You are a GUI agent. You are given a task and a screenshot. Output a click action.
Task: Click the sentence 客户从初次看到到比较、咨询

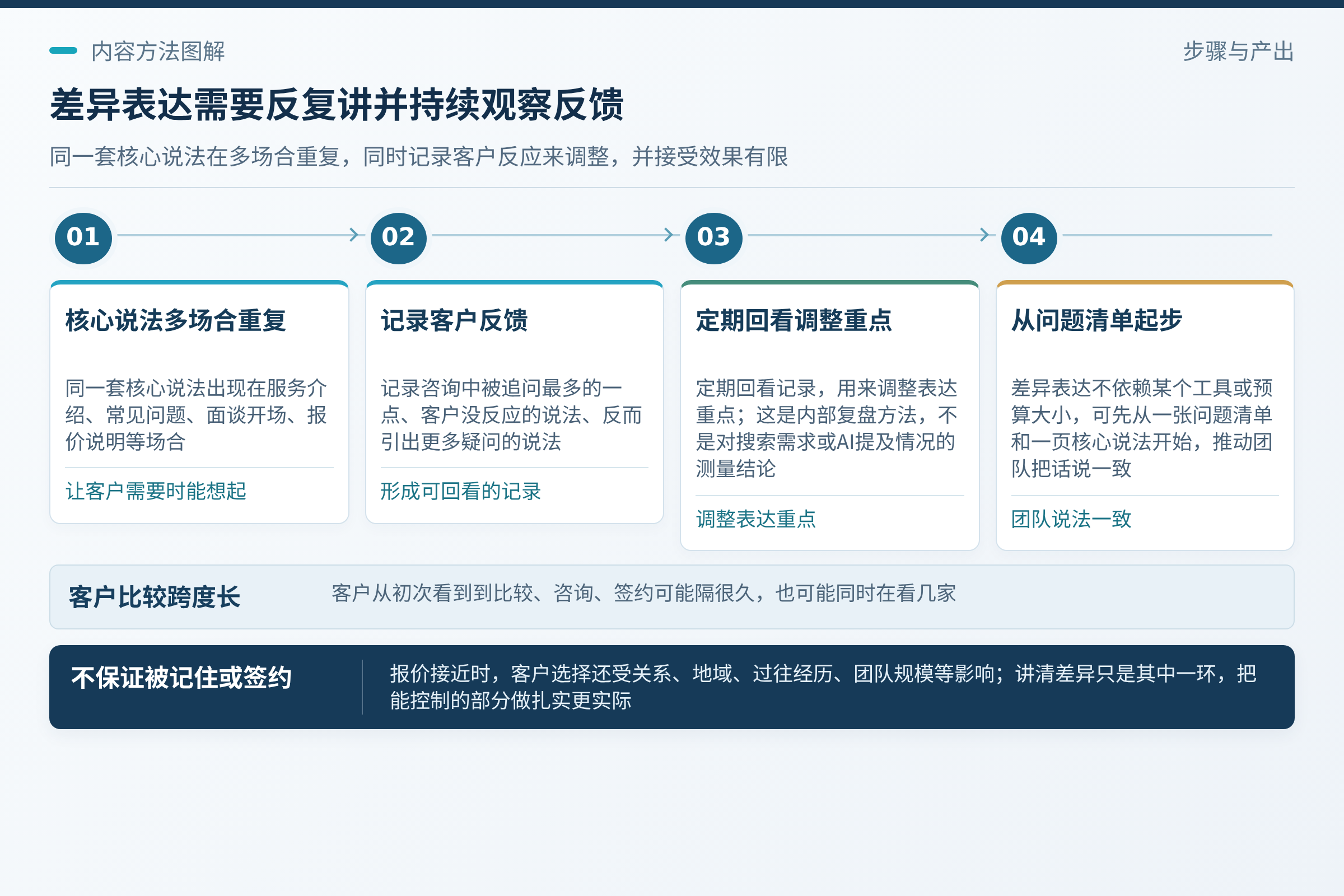pyautogui.click(x=644, y=593)
